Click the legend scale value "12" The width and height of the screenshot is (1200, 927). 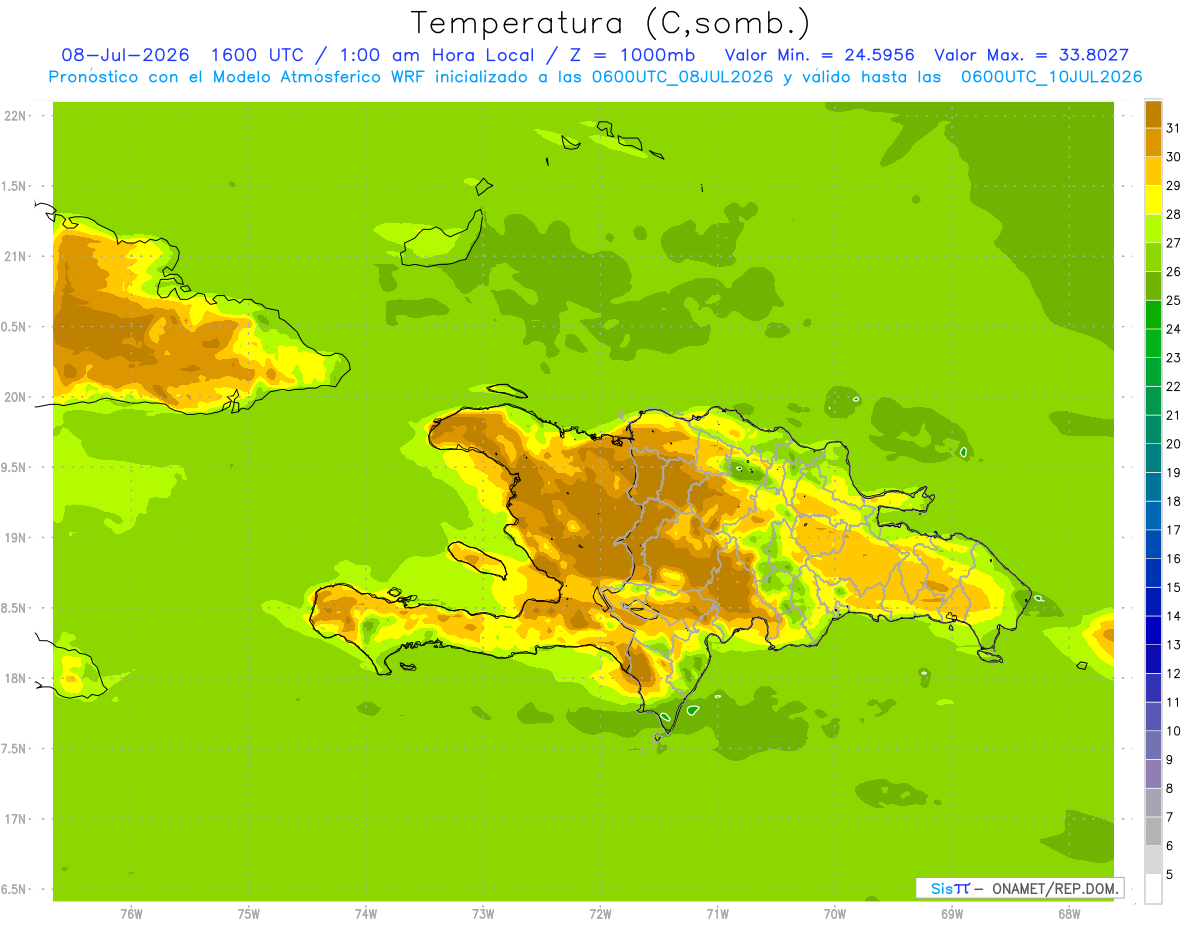pyautogui.click(x=1173, y=674)
